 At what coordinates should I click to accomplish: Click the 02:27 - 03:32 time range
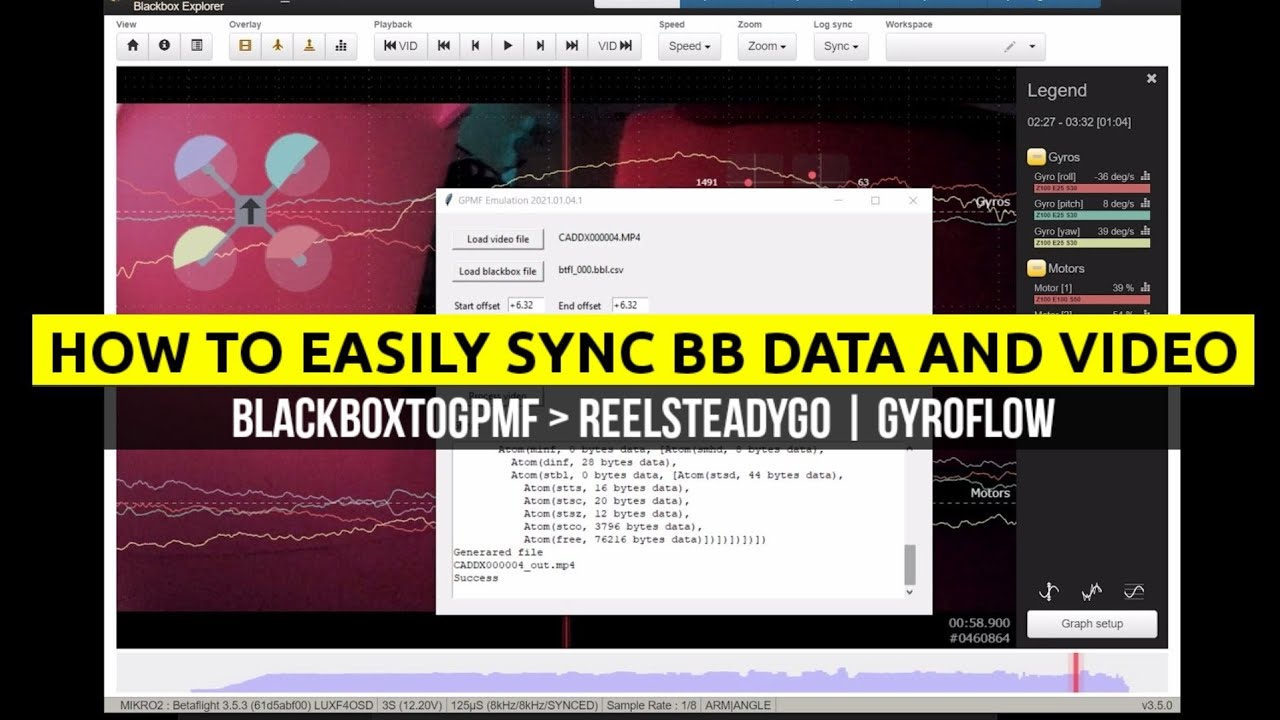point(1079,122)
